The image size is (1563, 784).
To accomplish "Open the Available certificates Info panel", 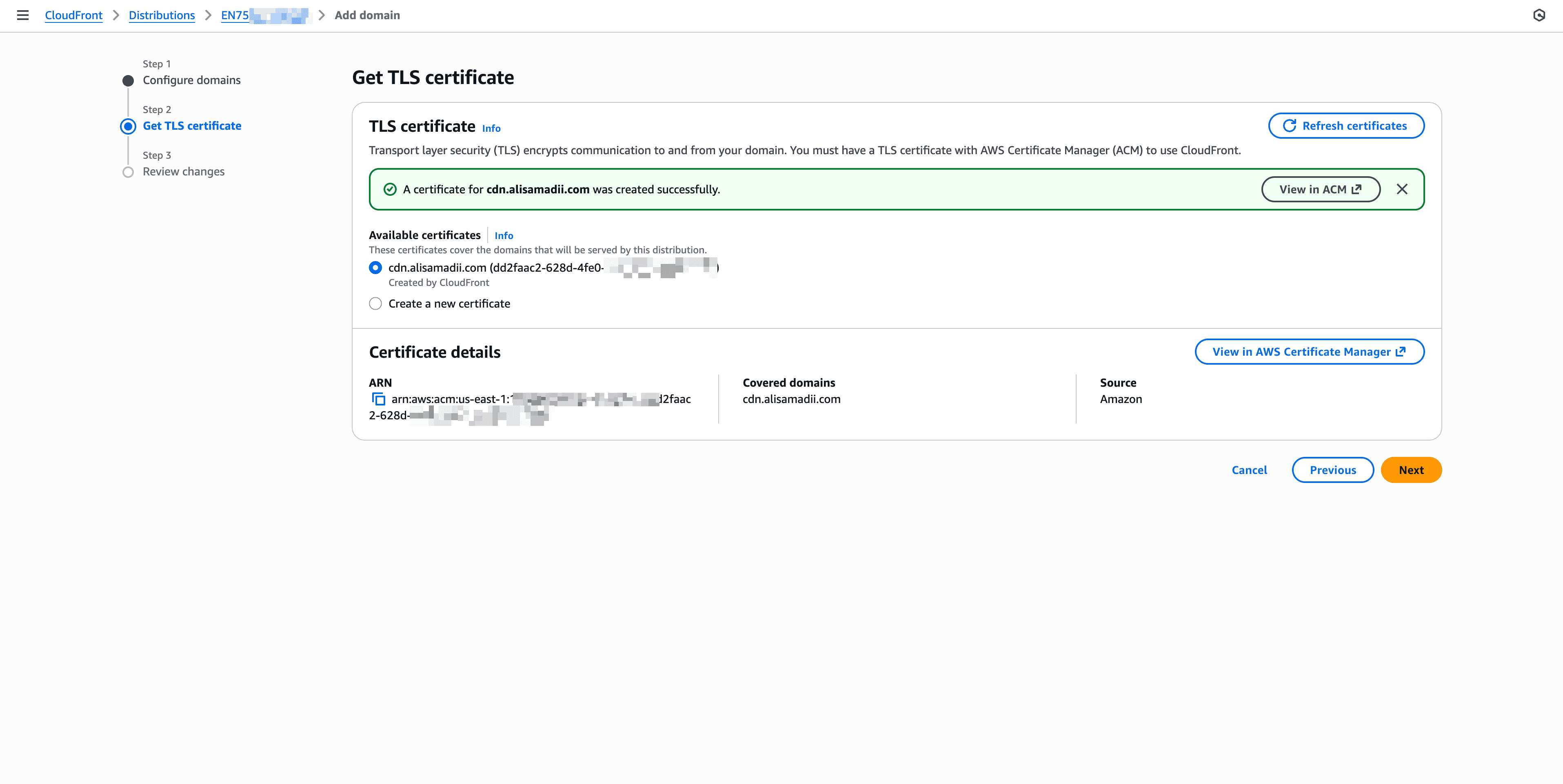I will 504,235.
